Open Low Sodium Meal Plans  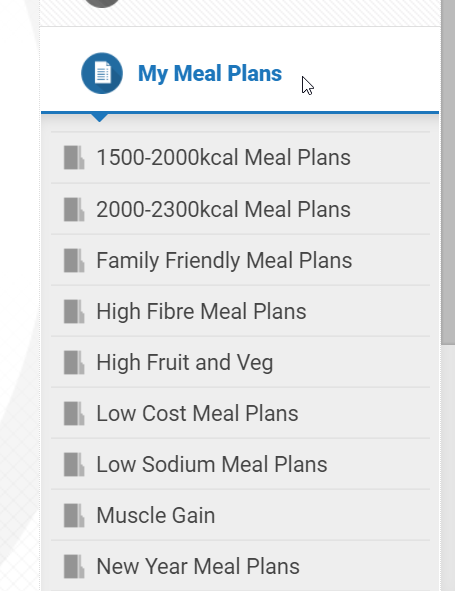(241, 464)
